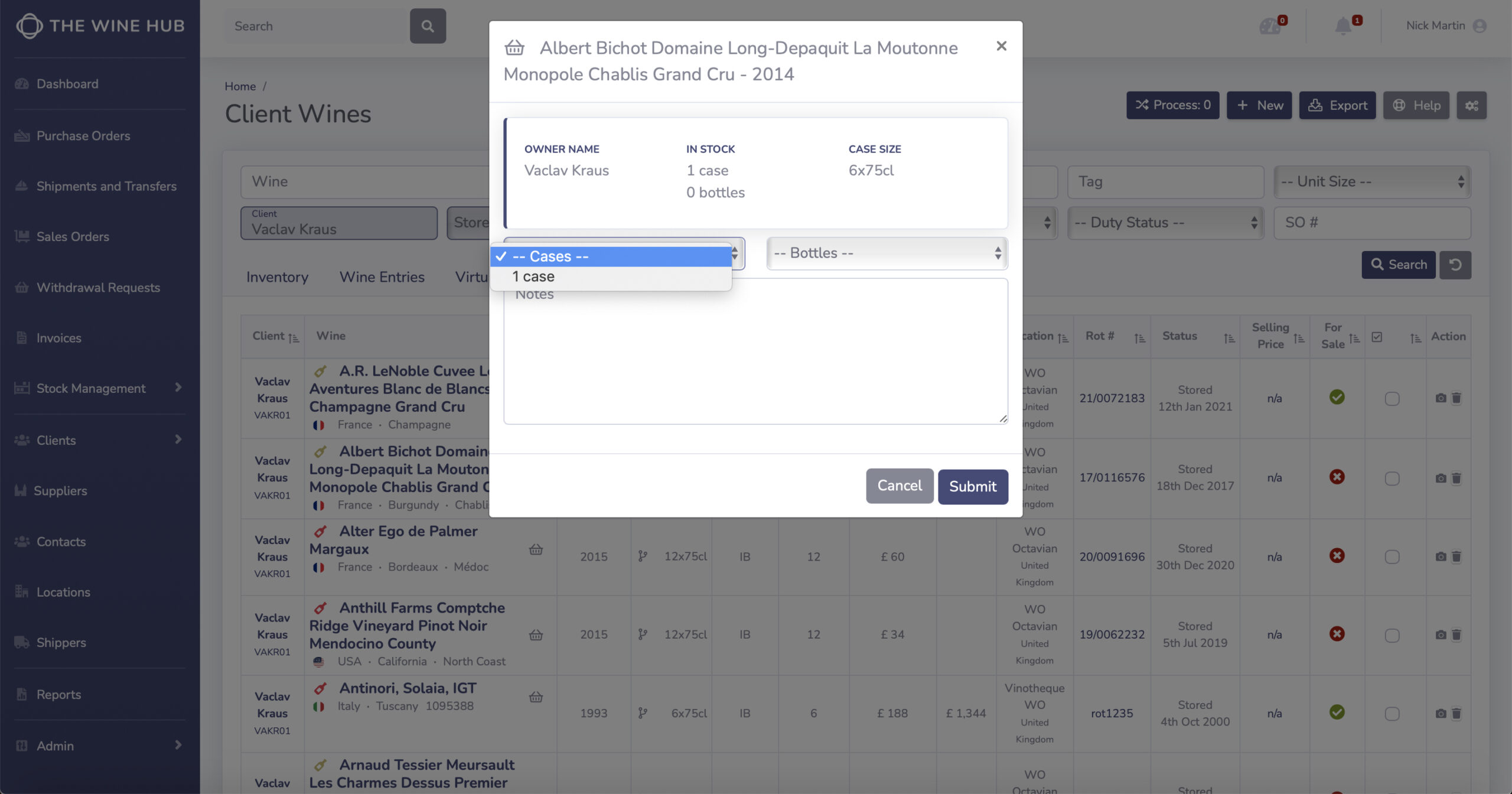Image resolution: width=1512 pixels, height=794 pixels.
Task: Tick checkbox in rot 21/0072183 row
Action: tap(1392, 399)
